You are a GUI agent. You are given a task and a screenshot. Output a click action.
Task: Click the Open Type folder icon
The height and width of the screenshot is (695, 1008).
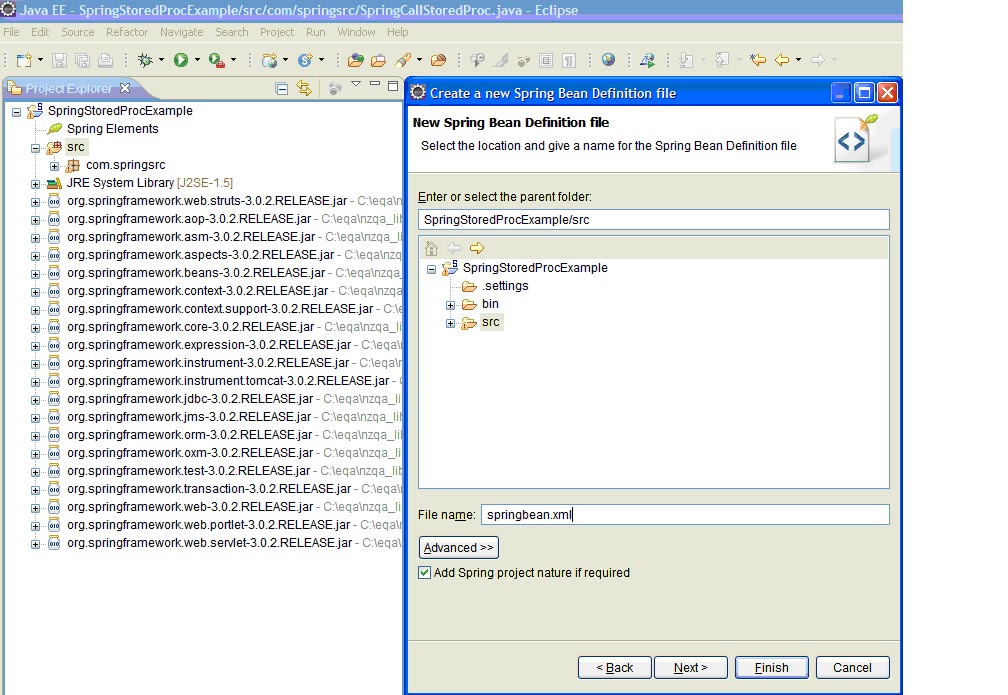(356, 60)
